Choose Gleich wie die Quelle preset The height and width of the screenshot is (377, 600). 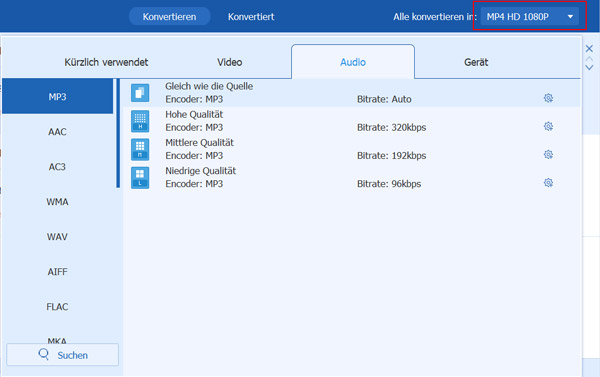352,93
